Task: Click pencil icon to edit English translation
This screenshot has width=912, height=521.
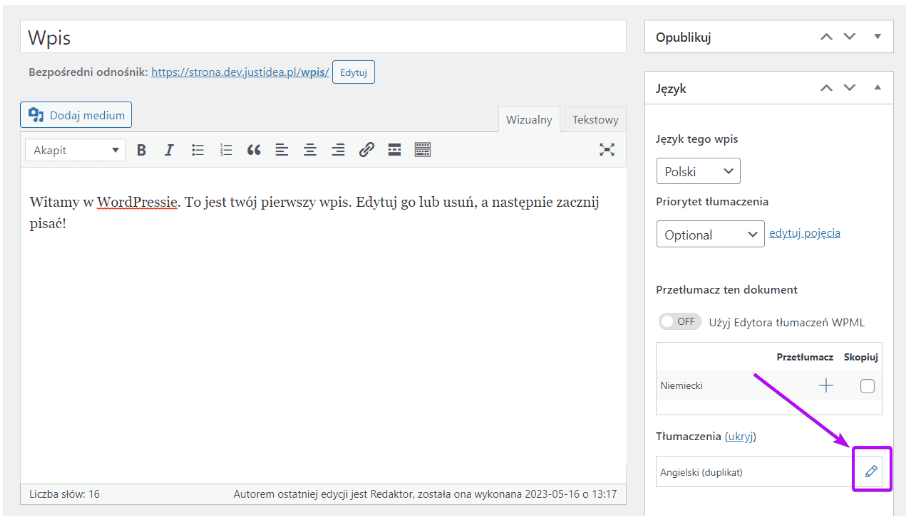Action: click(870, 471)
